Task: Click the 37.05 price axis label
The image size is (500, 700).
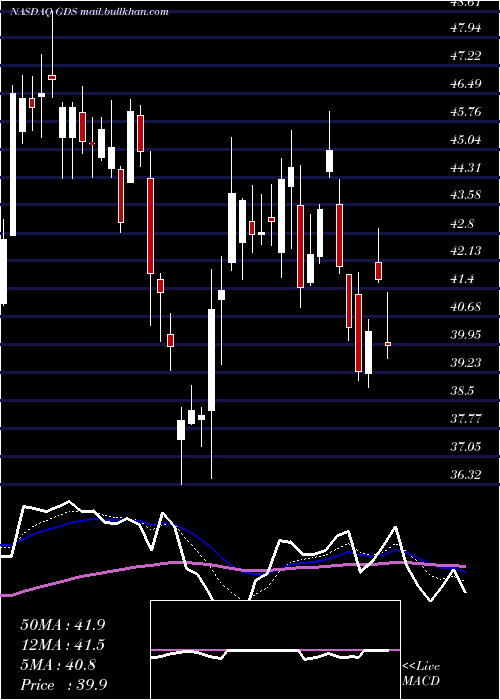Action: pyautogui.click(x=466, y=446)
